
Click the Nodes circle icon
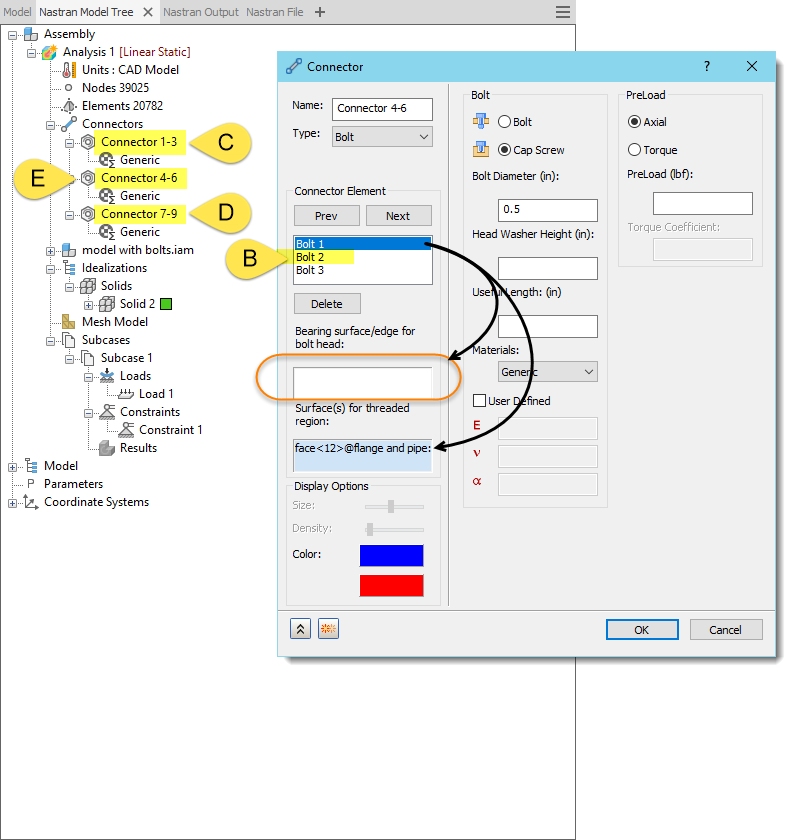[x=69, y=88]
